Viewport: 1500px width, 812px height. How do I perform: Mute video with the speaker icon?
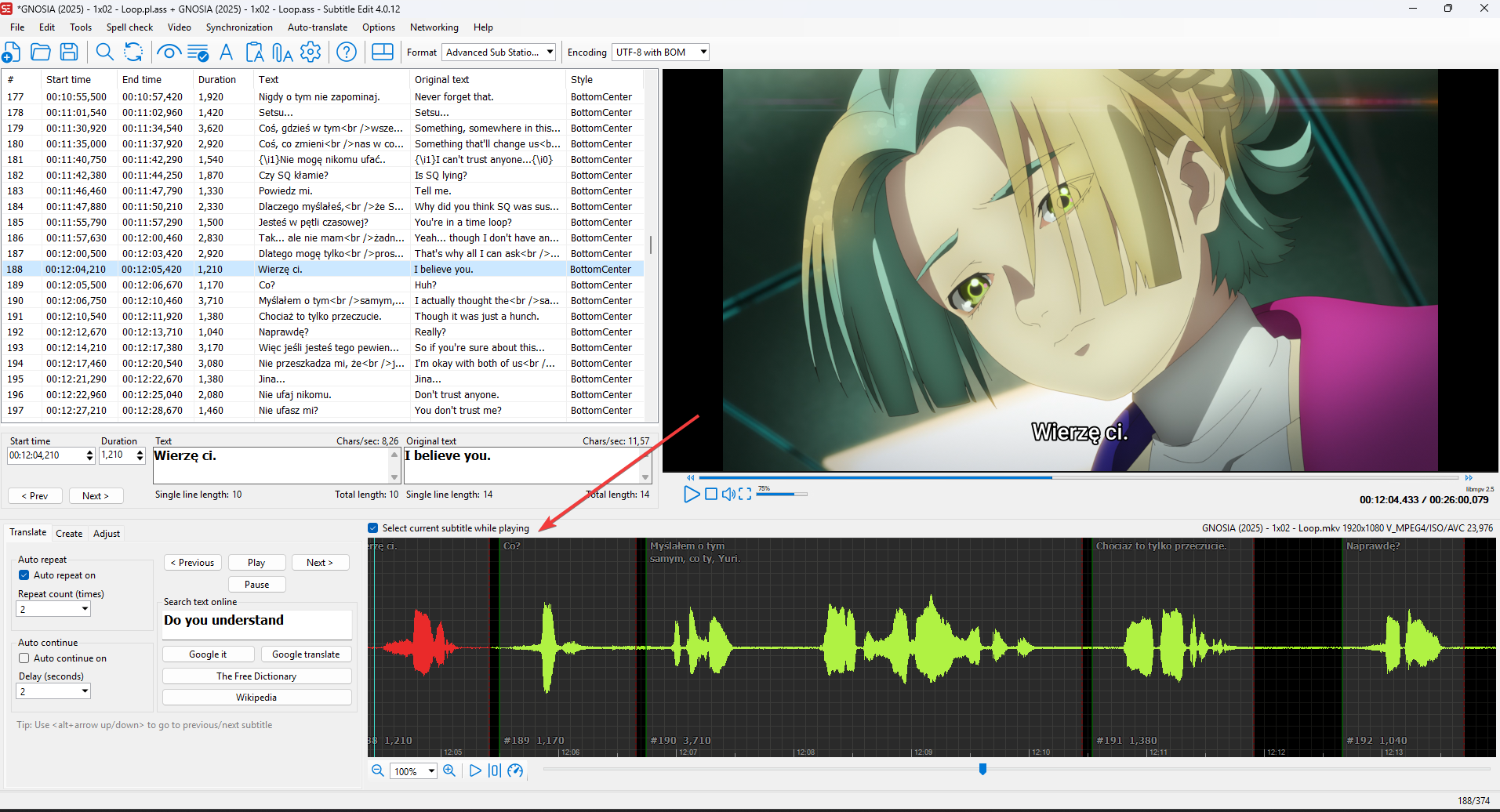coord(728,494)
